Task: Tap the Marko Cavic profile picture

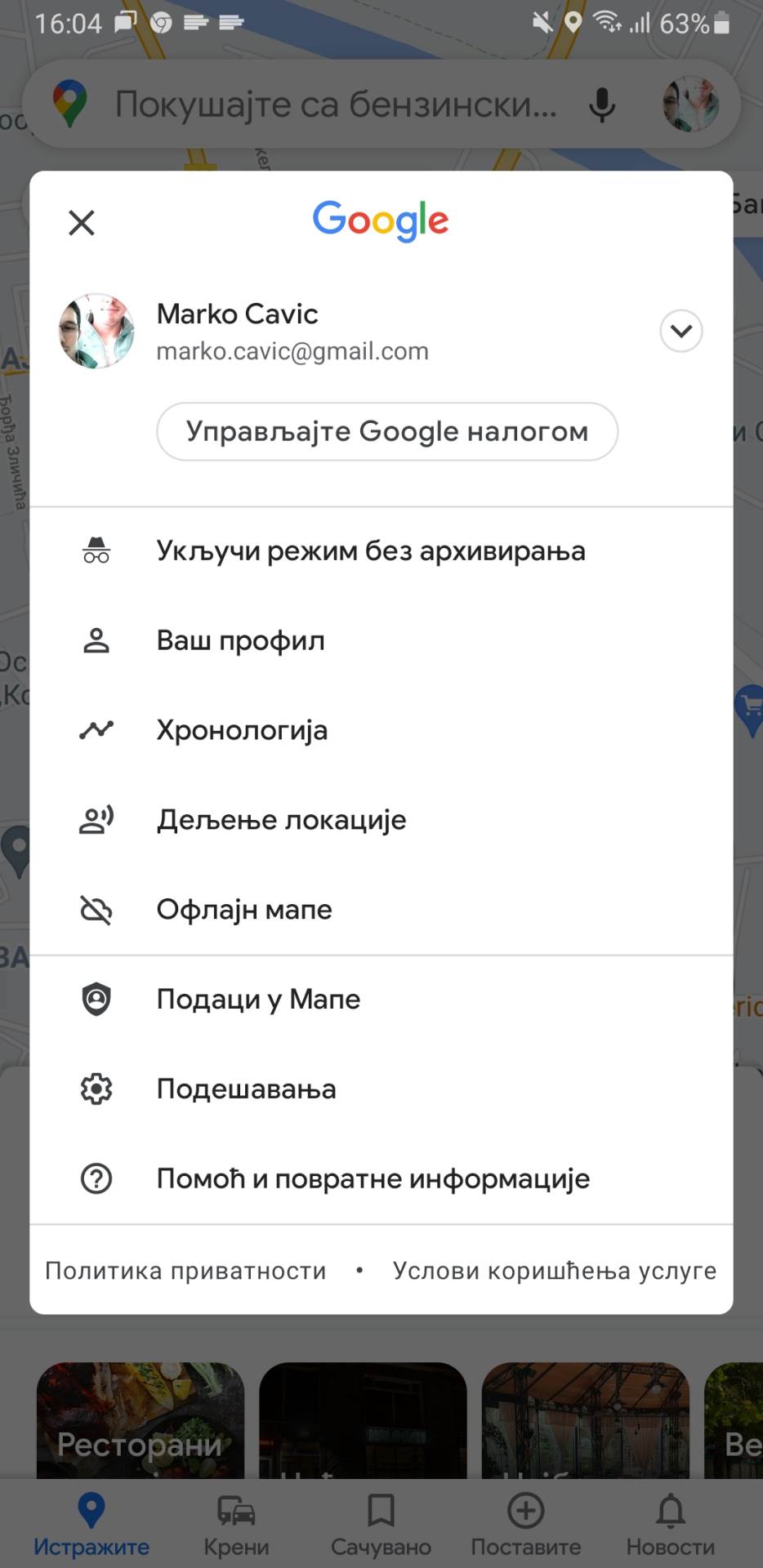Action: (x=96, y=332)
